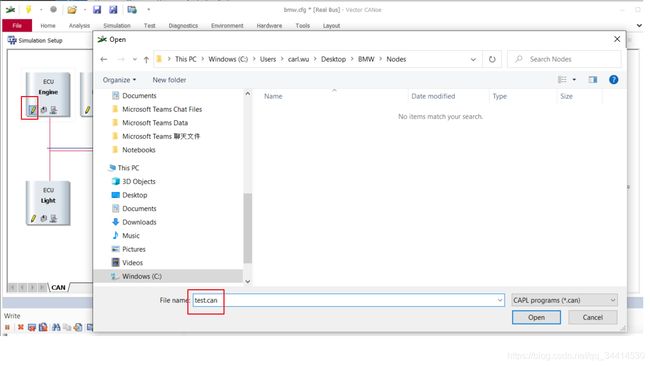Sort by the Type column header

(x=500, y=96)
